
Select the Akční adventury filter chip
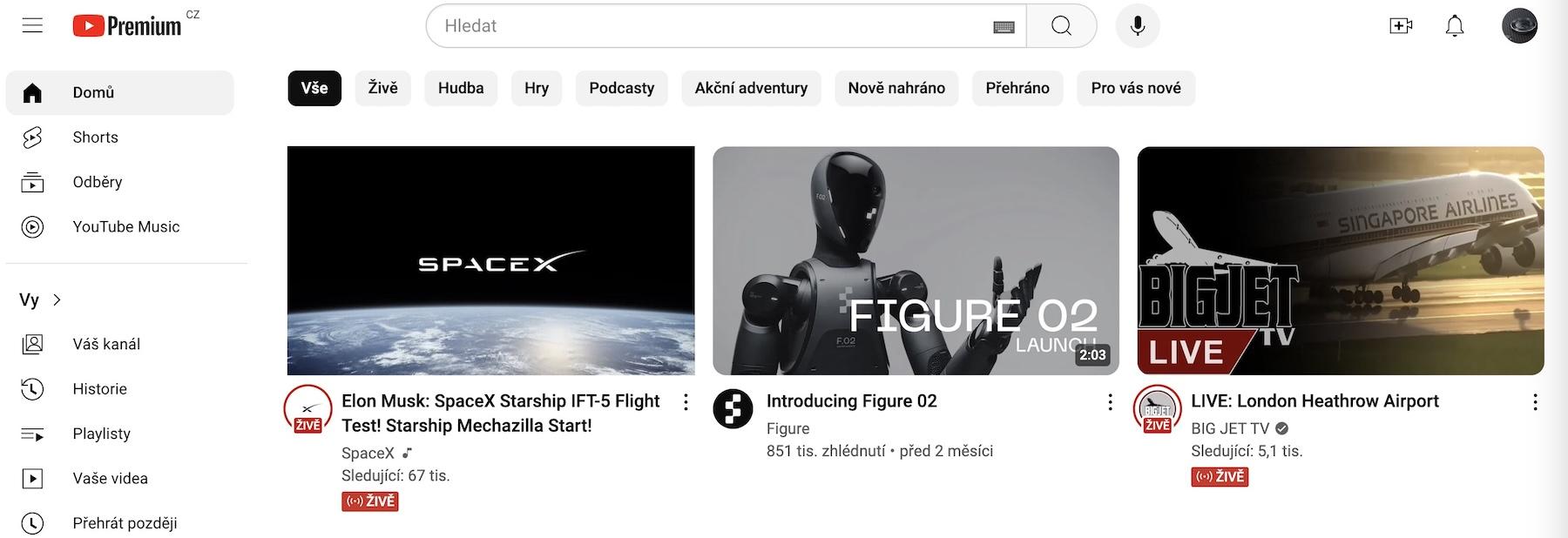(751, 88)
